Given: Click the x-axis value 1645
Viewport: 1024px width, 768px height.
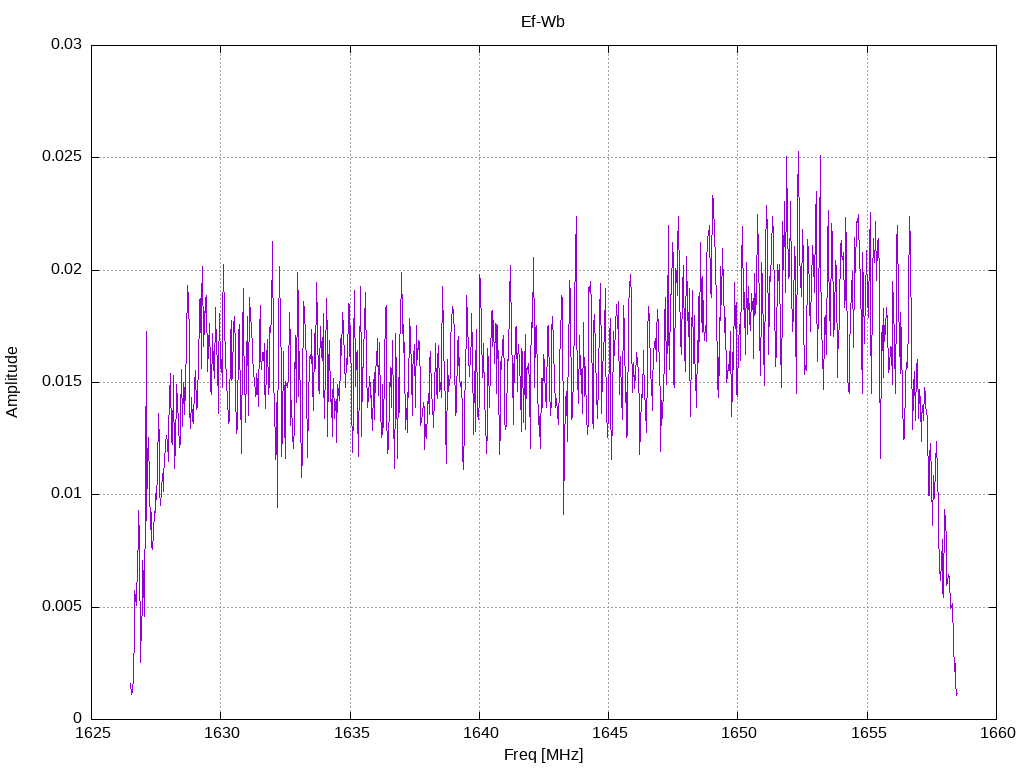Looking at the screenshot, I should click(x=609, y=733).
